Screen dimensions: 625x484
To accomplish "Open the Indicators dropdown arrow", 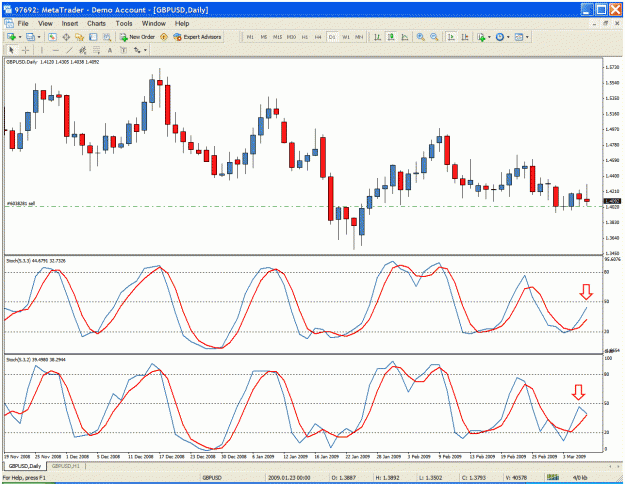I will pyautogui.click(x=489, y=37).
